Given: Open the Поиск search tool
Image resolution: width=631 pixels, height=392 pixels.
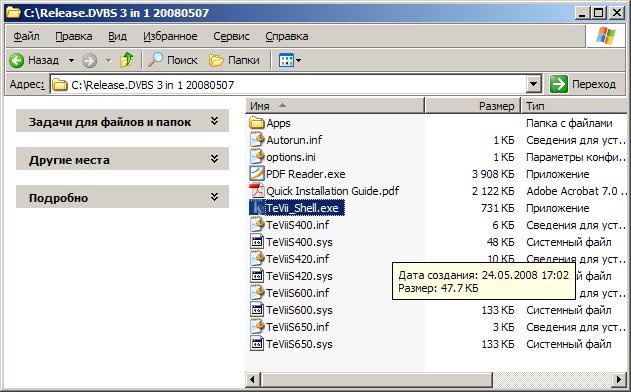Looking at the screenshot, I should pyautogui.click(x=173, y=60).
